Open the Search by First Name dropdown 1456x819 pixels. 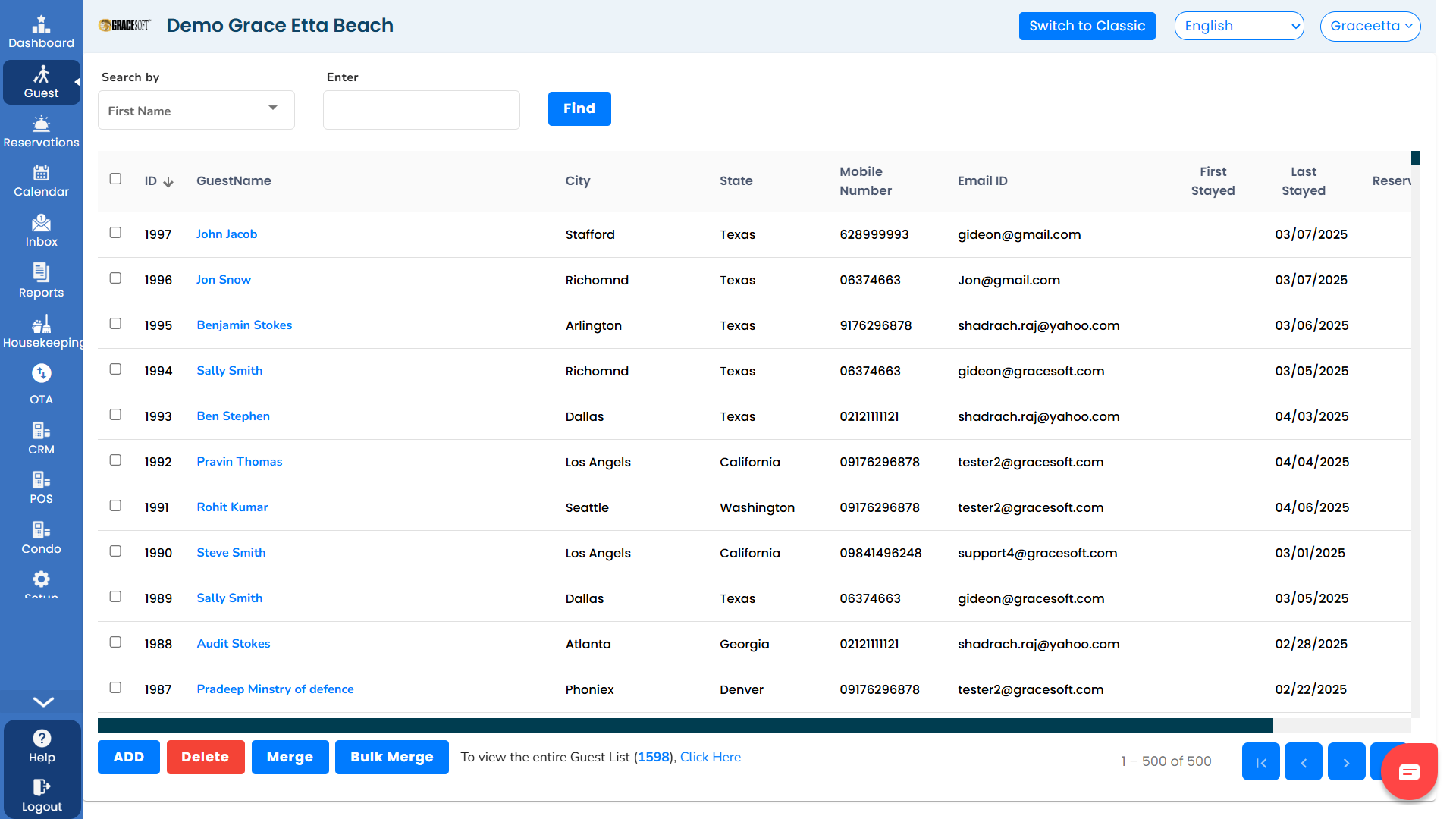coord(196,111)
